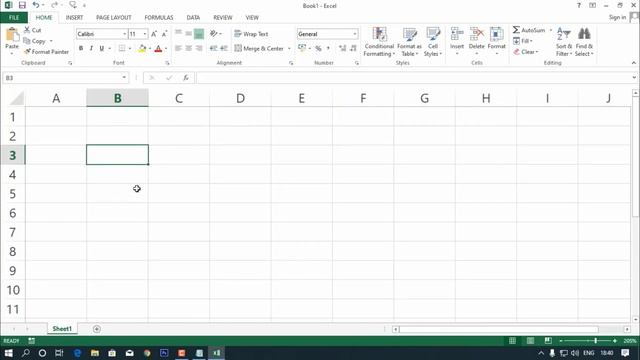Open the Calibri font name dropdown

(124, 34)
